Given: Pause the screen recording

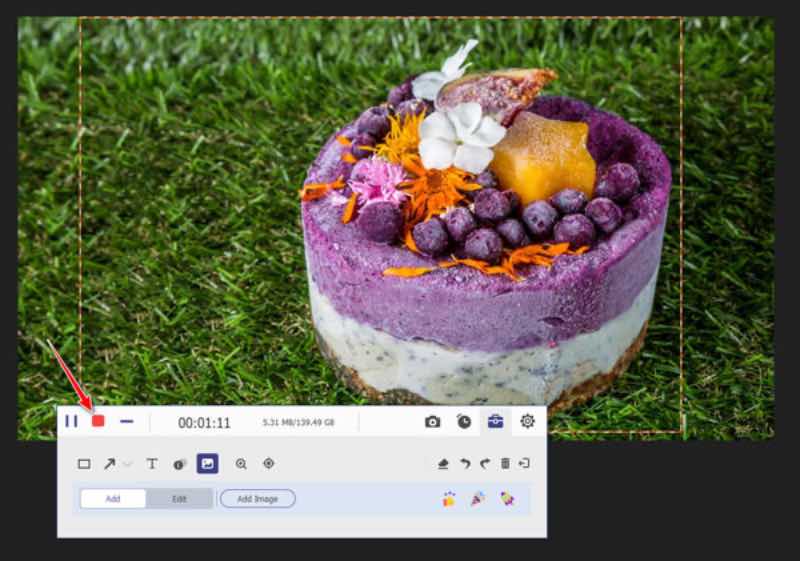Looking at the screenshot, I should [71, 421].
